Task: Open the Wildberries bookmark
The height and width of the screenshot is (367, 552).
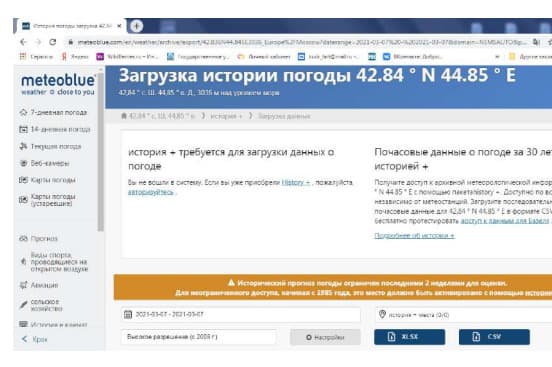Action: pos(128,56)
